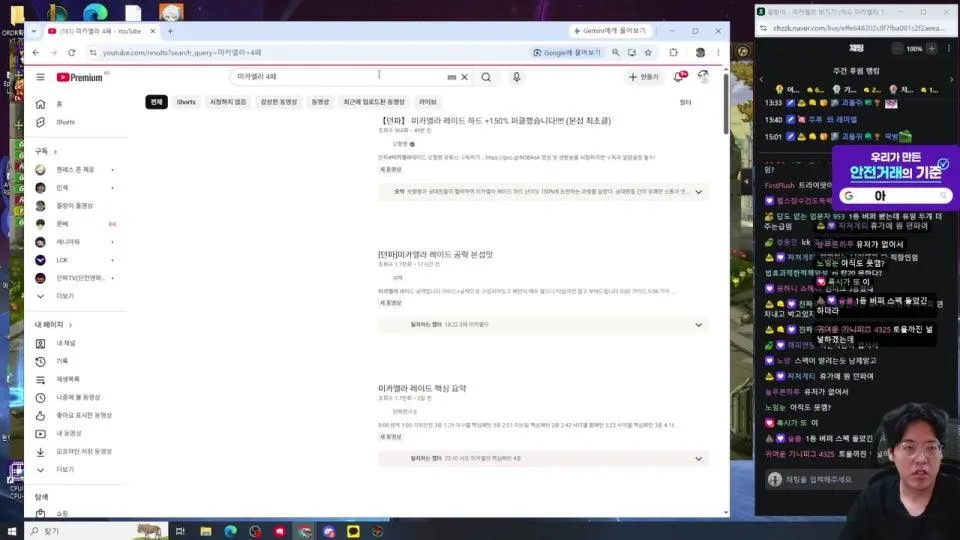Viewport: 960px width, 540px height.
Task: Click the YouTube address bar URL
Action: 182,53
